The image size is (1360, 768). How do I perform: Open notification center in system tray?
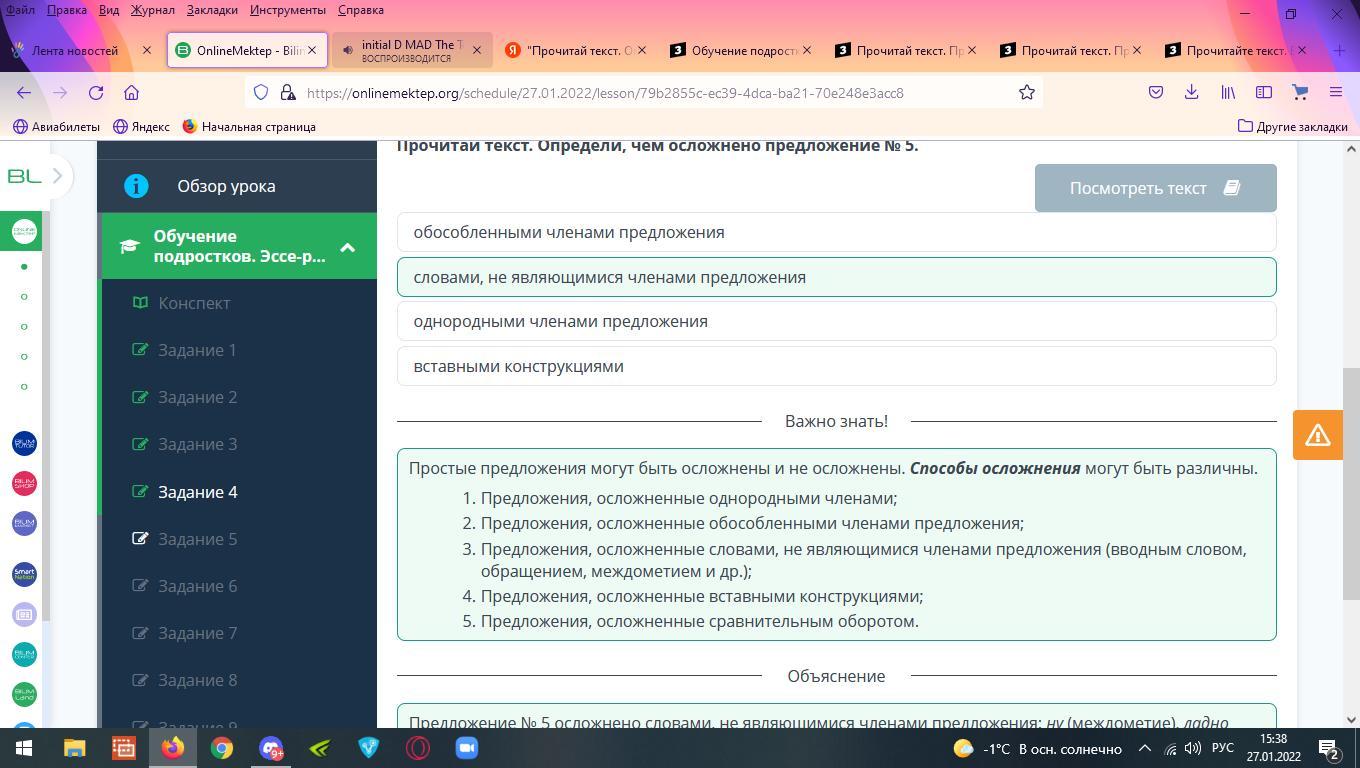click(1330, 748)
